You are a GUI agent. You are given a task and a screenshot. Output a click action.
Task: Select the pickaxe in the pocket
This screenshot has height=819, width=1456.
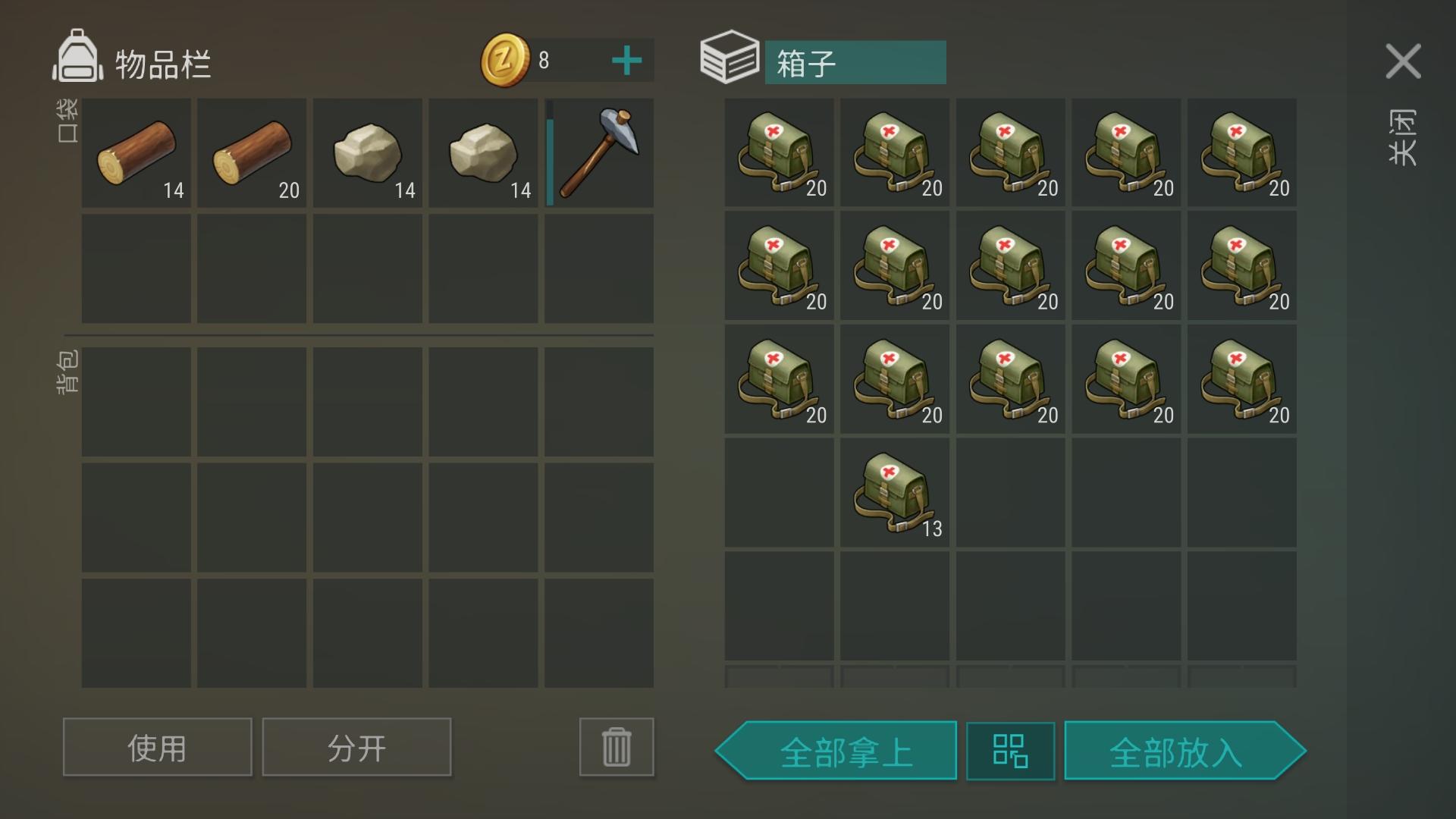point(599,152)
